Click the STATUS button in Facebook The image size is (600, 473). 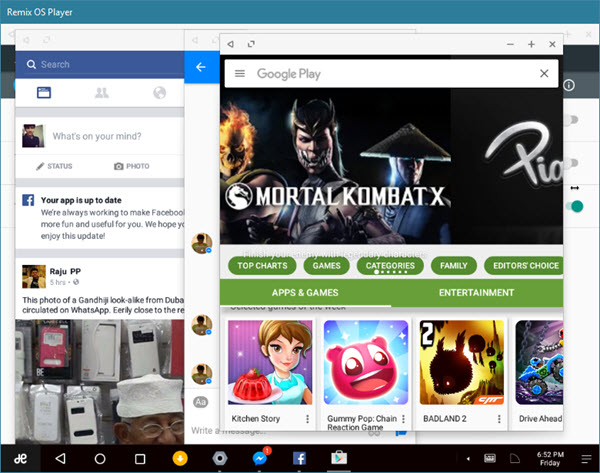coord(54,166)
